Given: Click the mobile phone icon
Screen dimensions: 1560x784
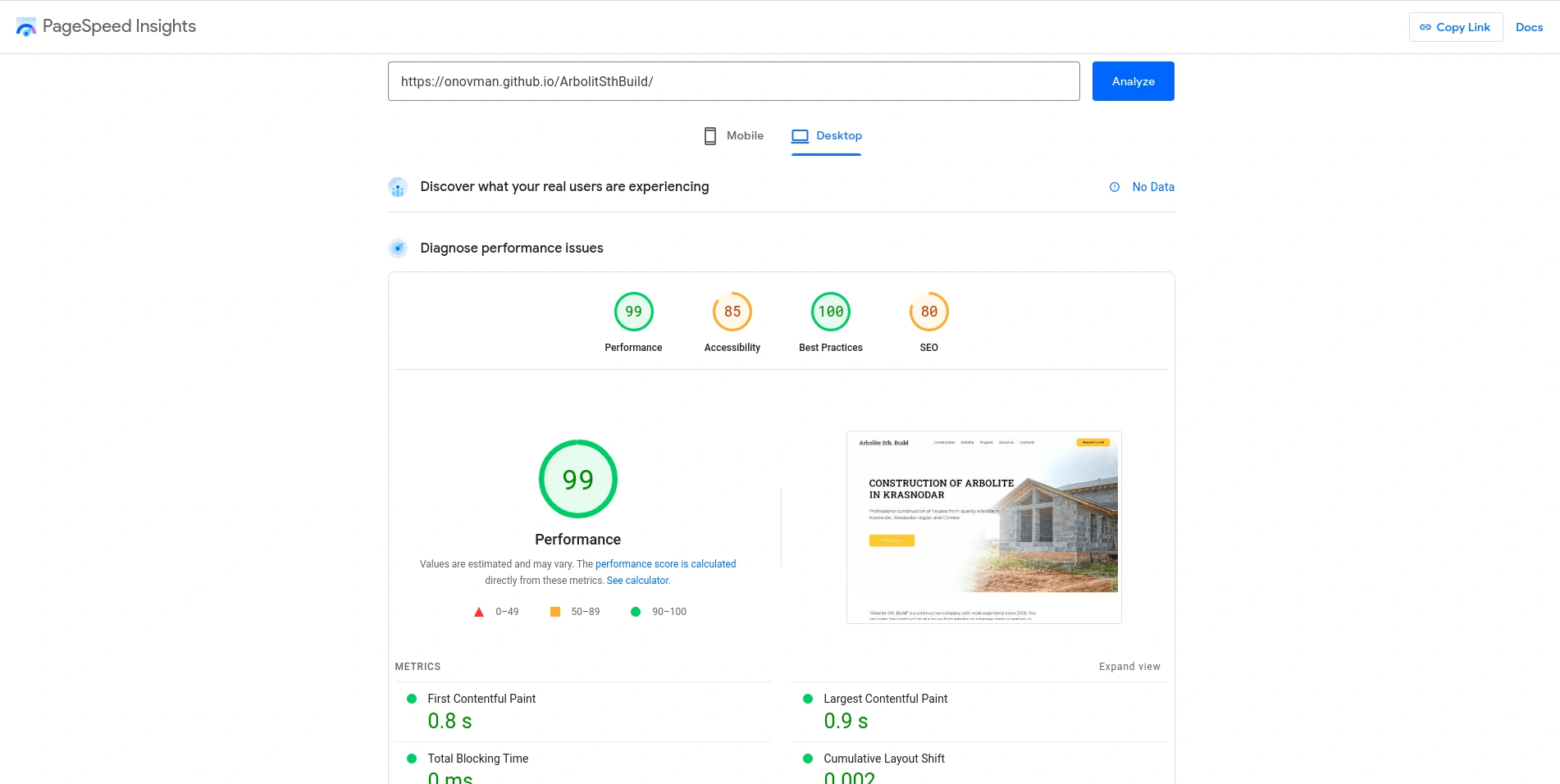Looking at the screenshot, I should pos(710,136).
